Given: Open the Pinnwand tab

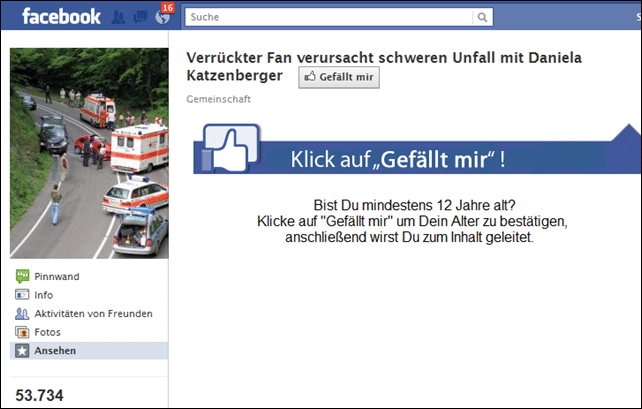Looking at the screenshot, I should 57,276.
